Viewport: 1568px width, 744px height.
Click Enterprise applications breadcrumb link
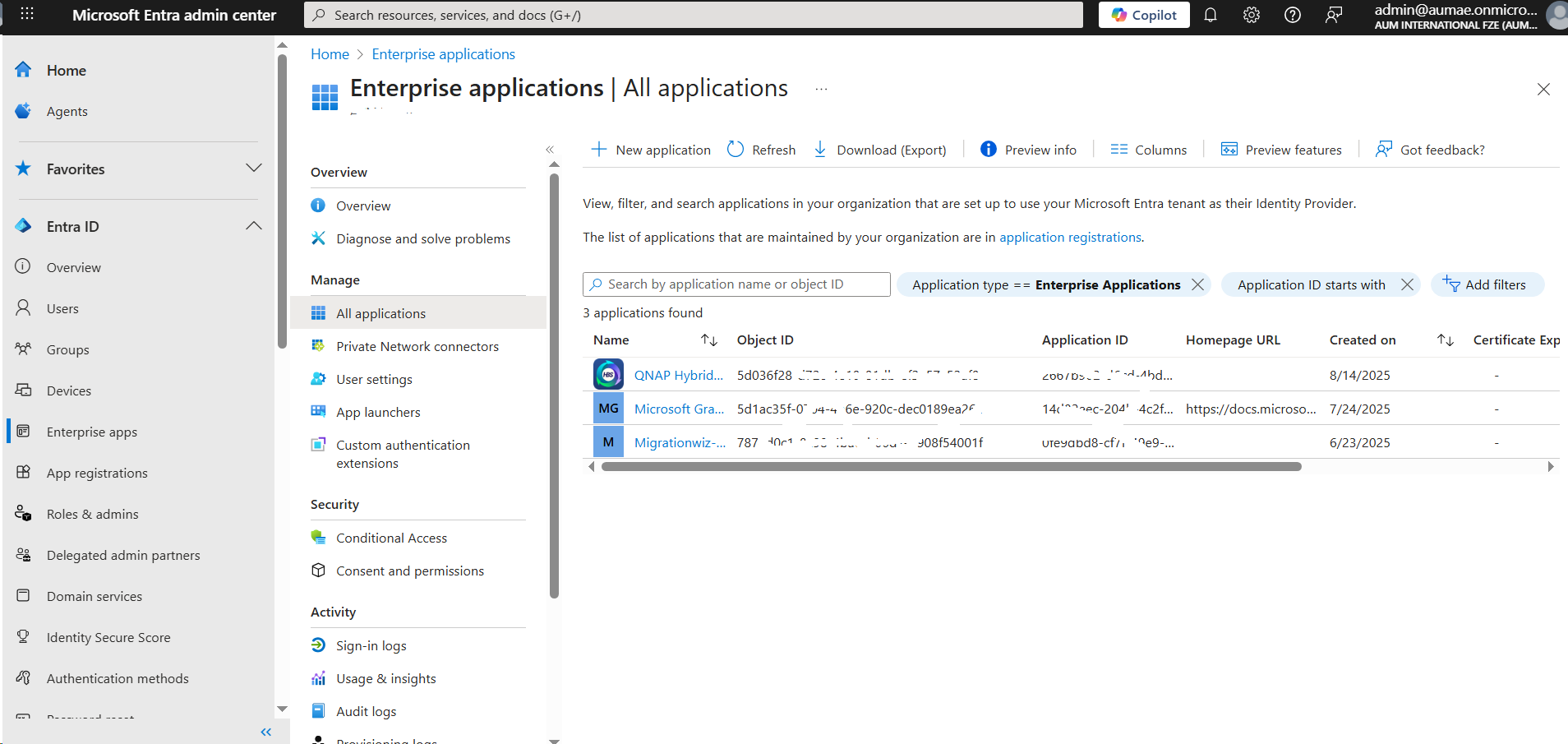pyautogui.click(x=444, y=54)
